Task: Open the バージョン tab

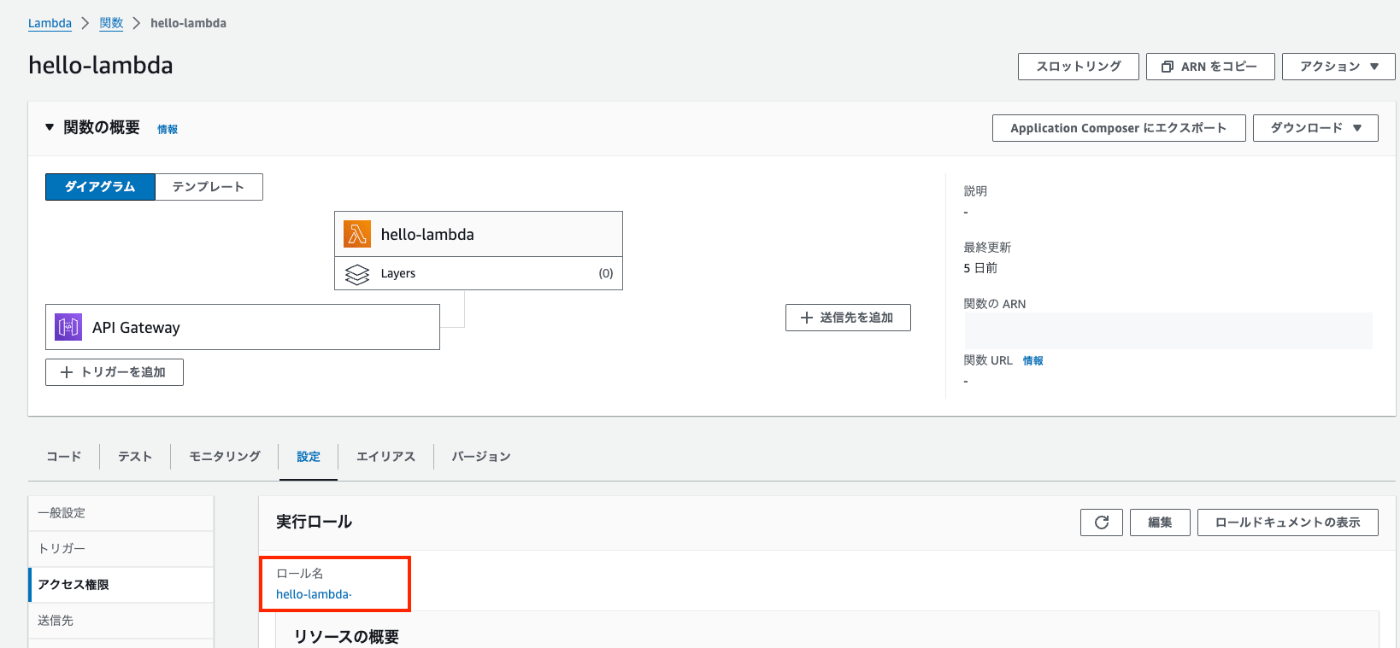Action: (481, 456)
